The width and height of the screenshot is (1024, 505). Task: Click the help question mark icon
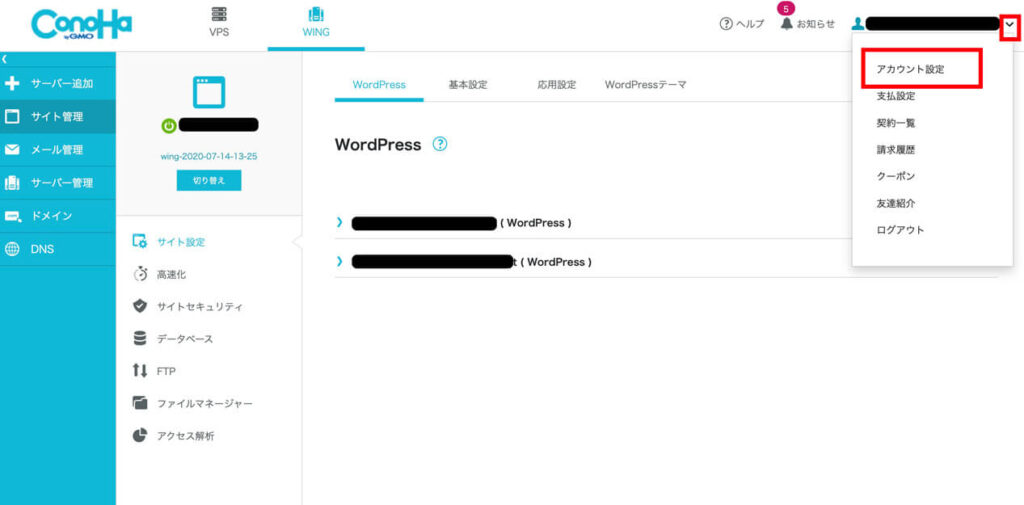tap(726, 24)
